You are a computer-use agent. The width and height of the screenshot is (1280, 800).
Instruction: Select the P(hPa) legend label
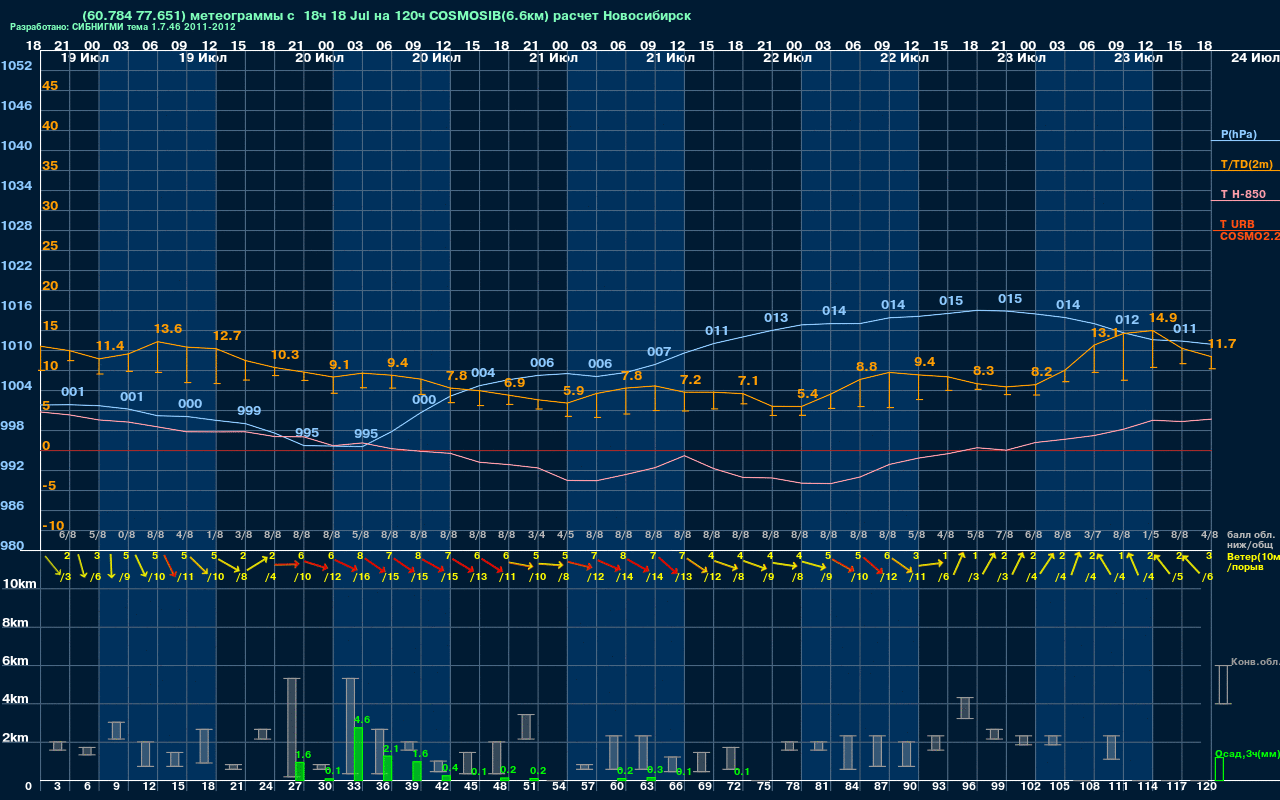[1238, 134]
